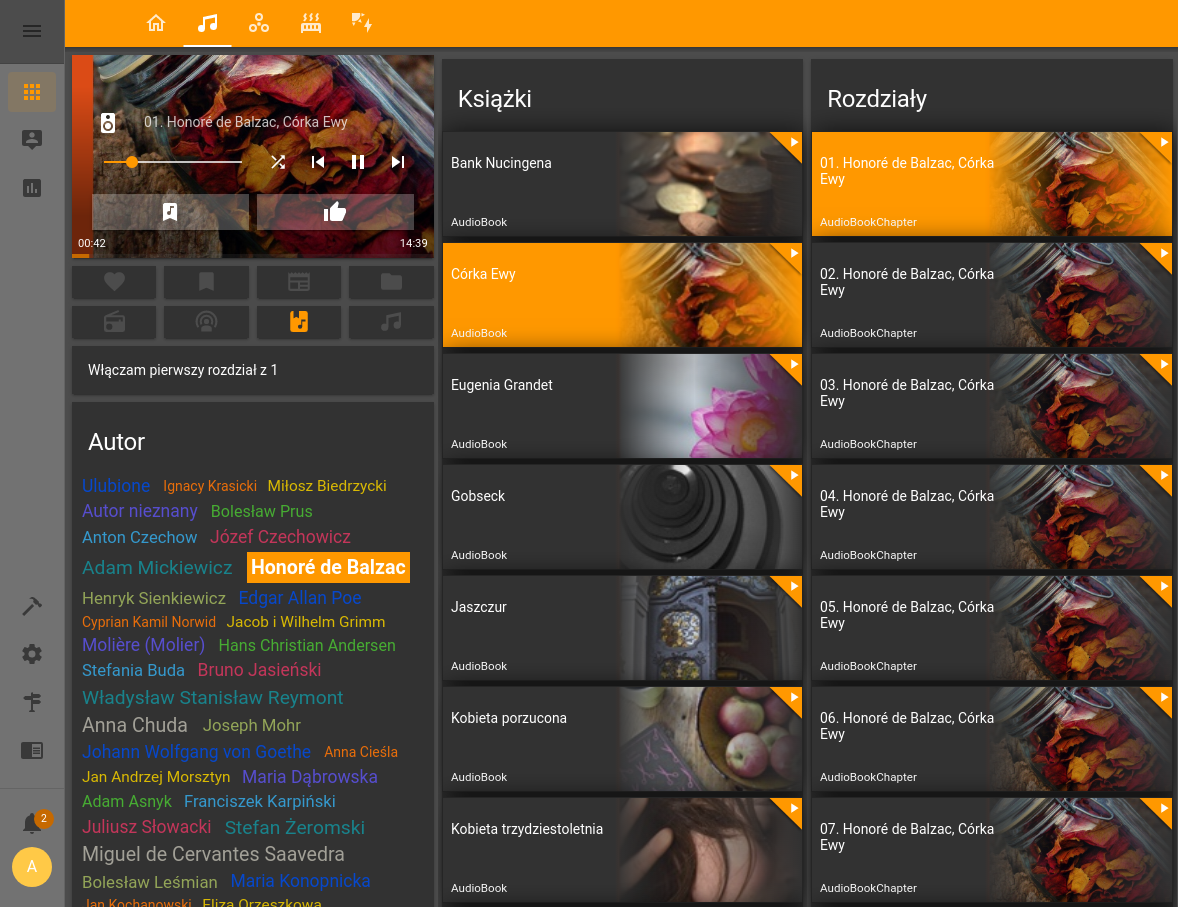Viewport: 1178px width, 907px height.
Task: Choose author Bolesław Prus
Action: pos(261,511)
